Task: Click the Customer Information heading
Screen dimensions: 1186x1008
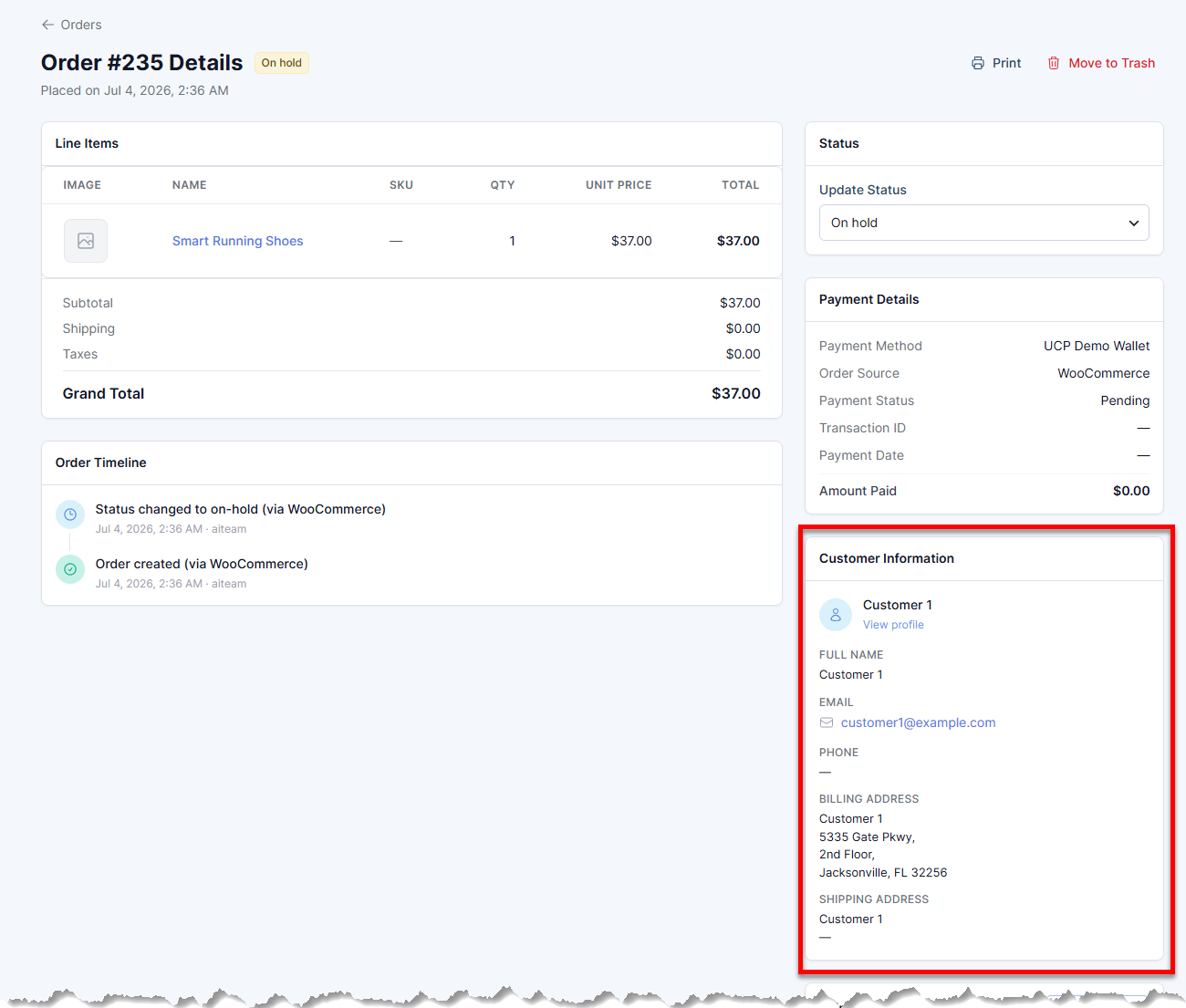Action: (x=887, y=558)
